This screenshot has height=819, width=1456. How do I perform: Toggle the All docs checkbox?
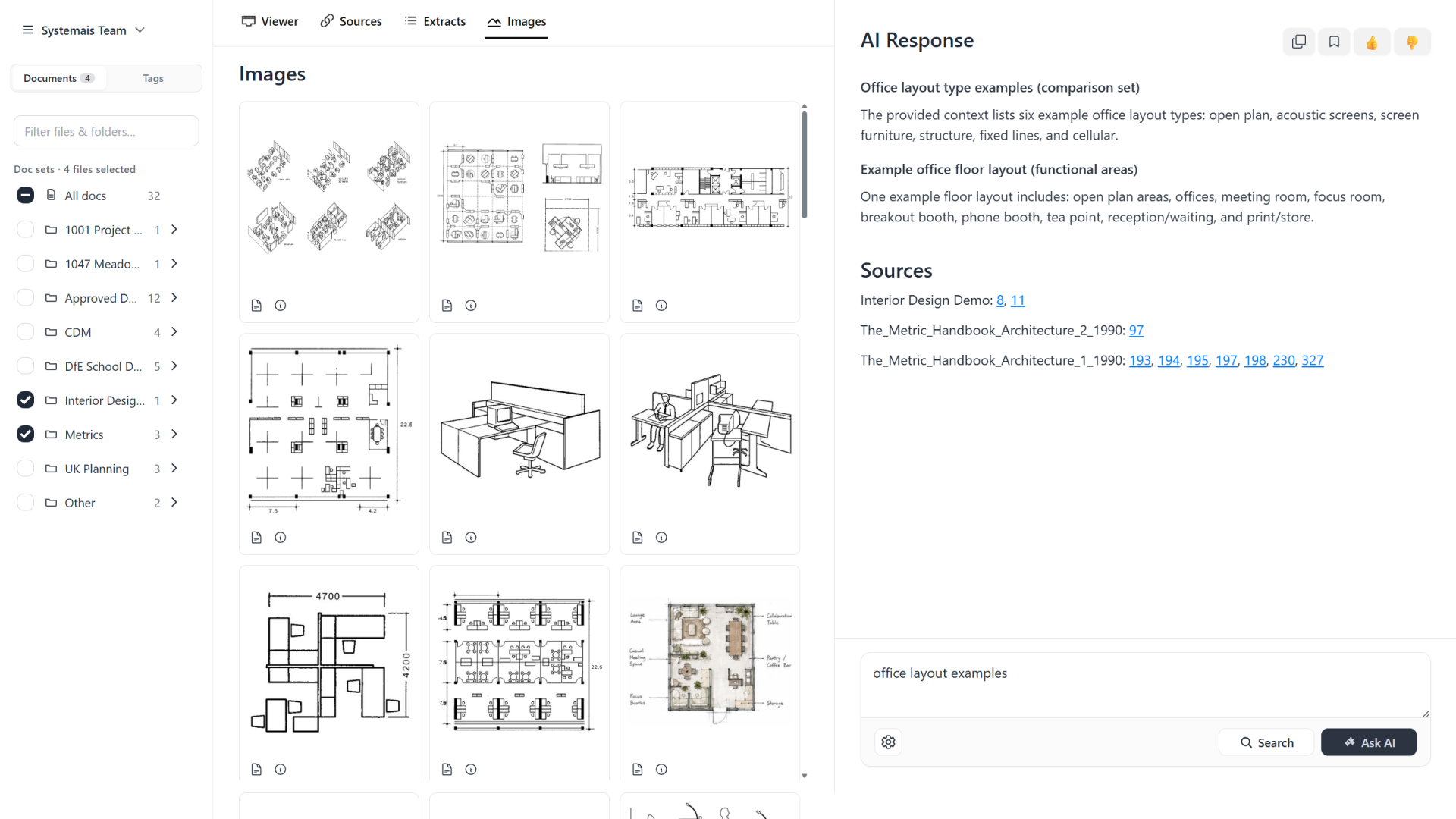[25, 196]
